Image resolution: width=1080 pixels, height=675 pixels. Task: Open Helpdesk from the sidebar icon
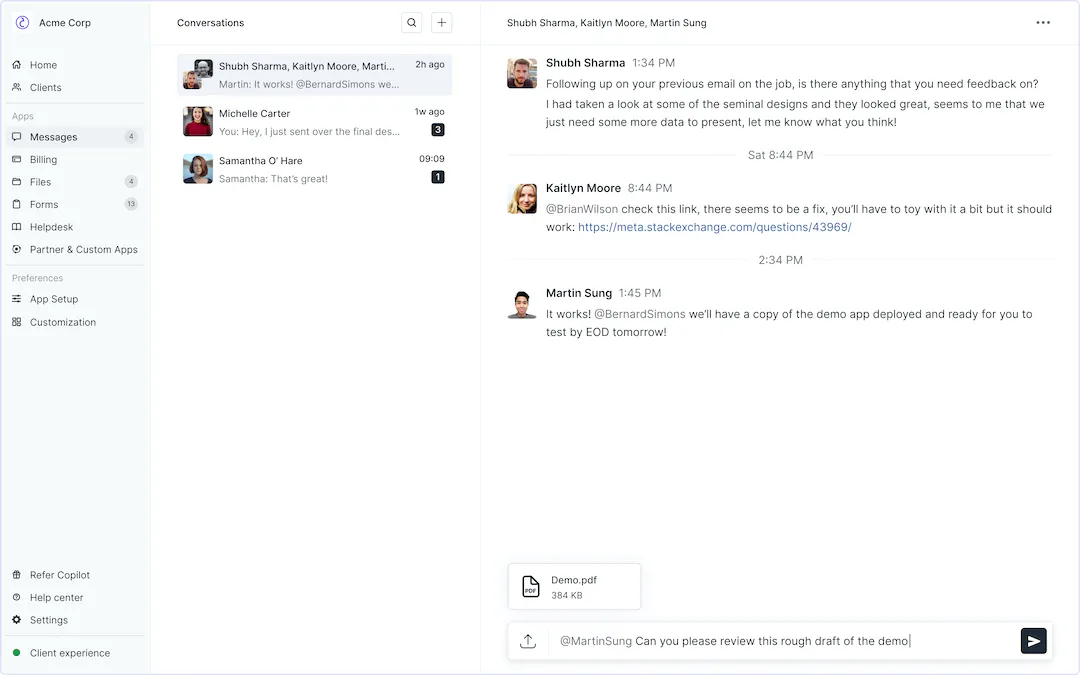(x=17, y=227)
